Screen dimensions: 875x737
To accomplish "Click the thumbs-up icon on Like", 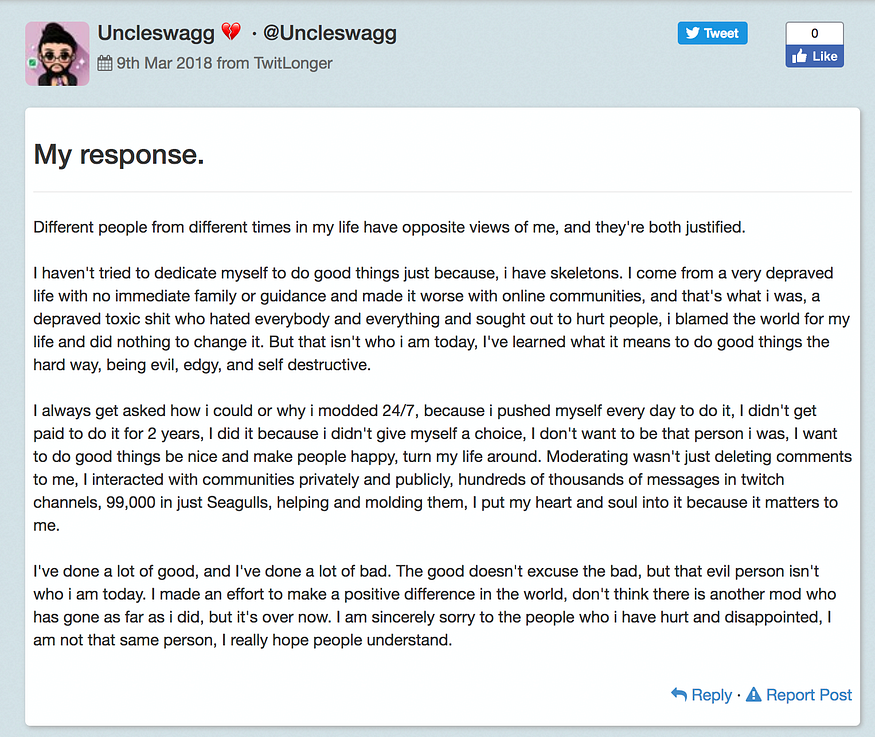I will [800, 56].
